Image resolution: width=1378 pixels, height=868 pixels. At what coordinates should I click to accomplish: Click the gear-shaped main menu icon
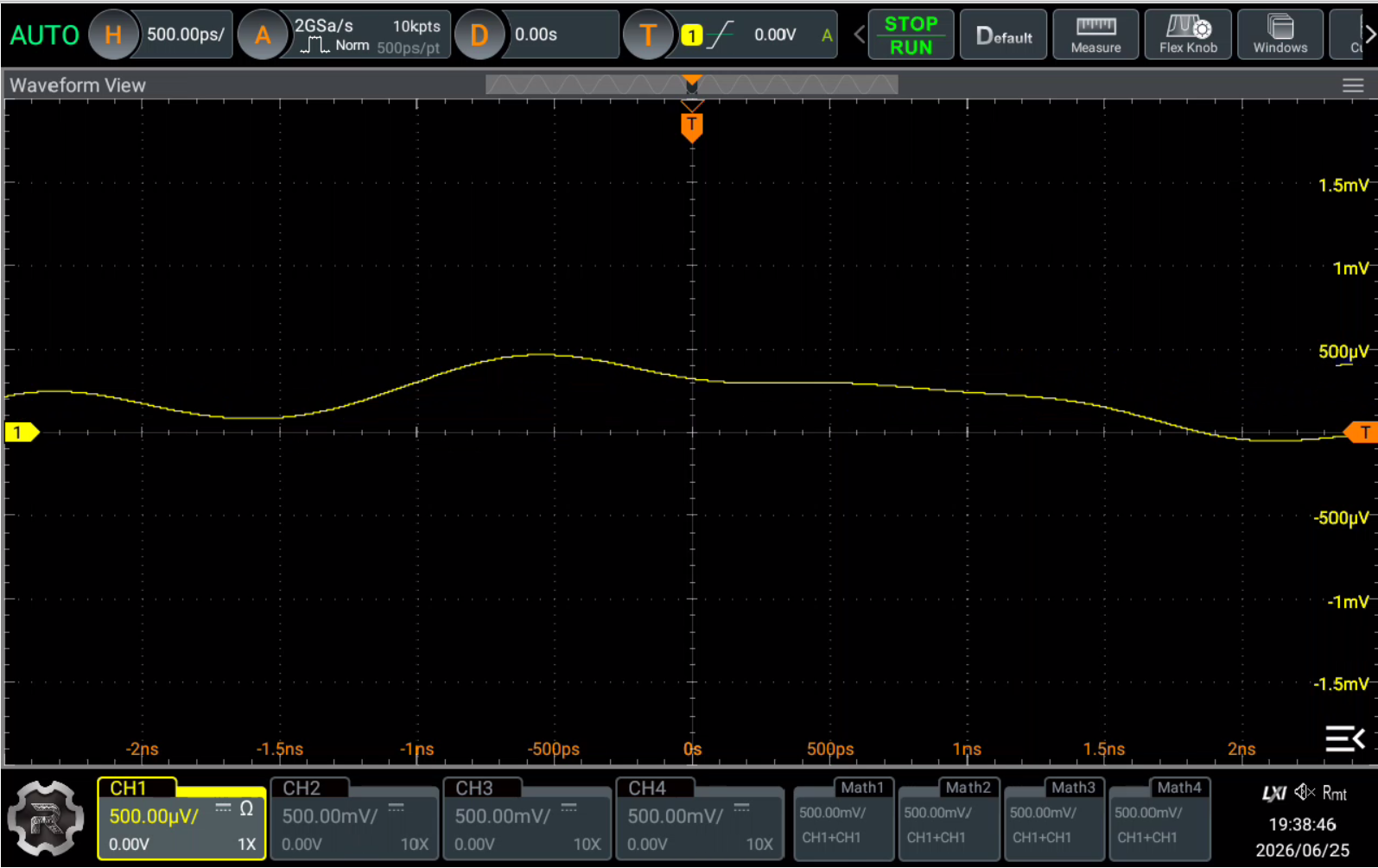(x=46, y=818)
